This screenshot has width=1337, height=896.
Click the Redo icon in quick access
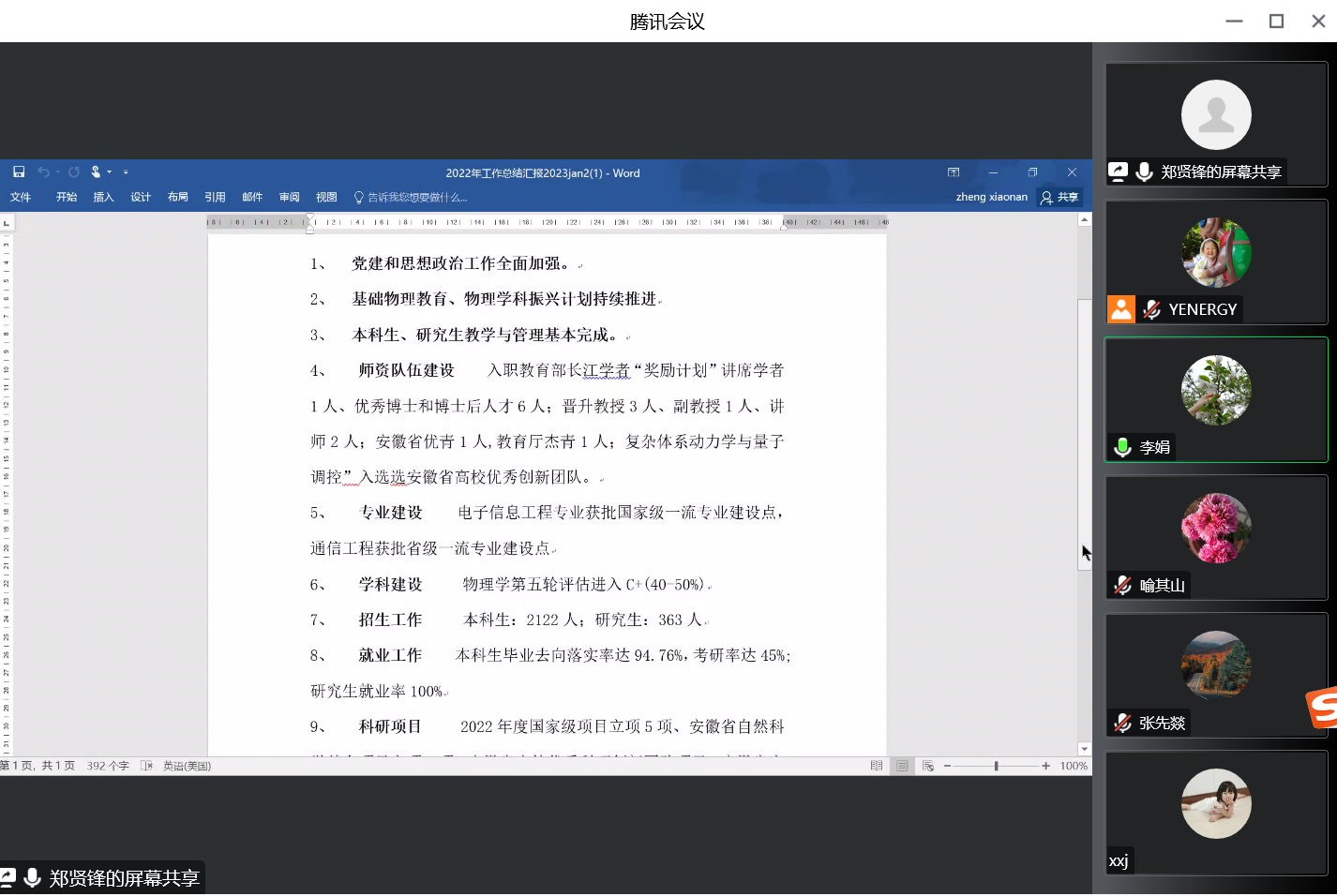tap(74, 172)
